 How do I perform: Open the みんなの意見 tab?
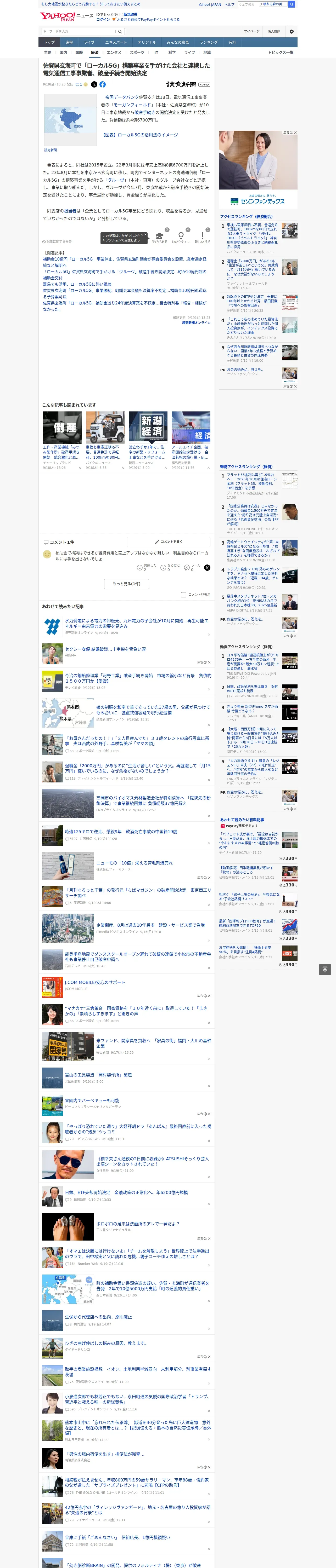click(177, 43)
